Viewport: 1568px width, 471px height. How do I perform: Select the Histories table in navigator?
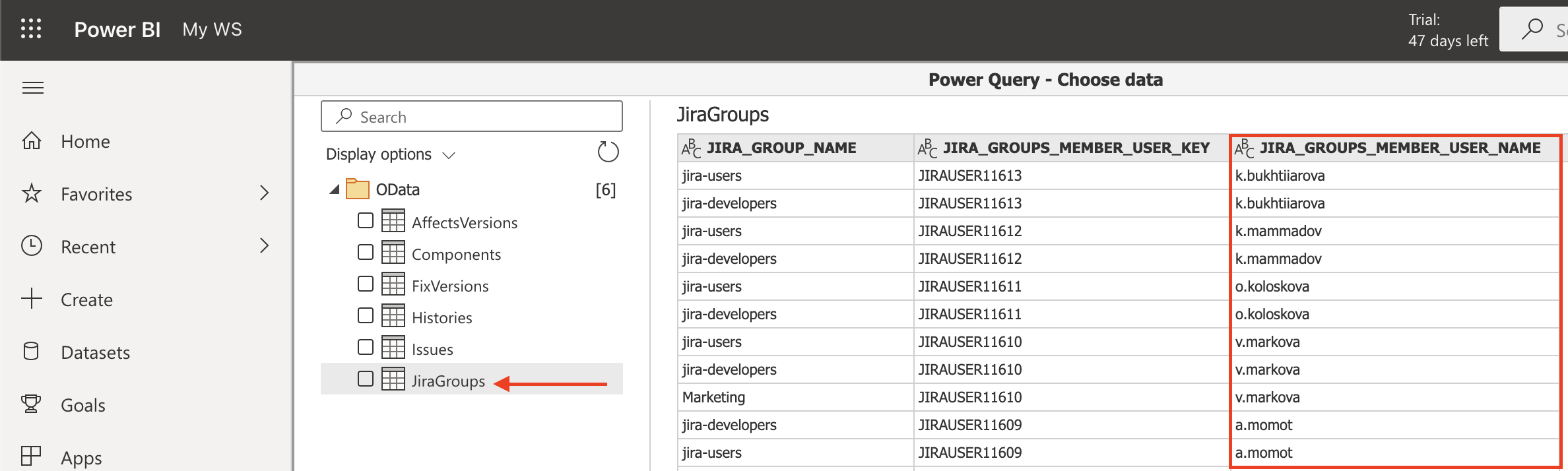click(x=441, y=318)
